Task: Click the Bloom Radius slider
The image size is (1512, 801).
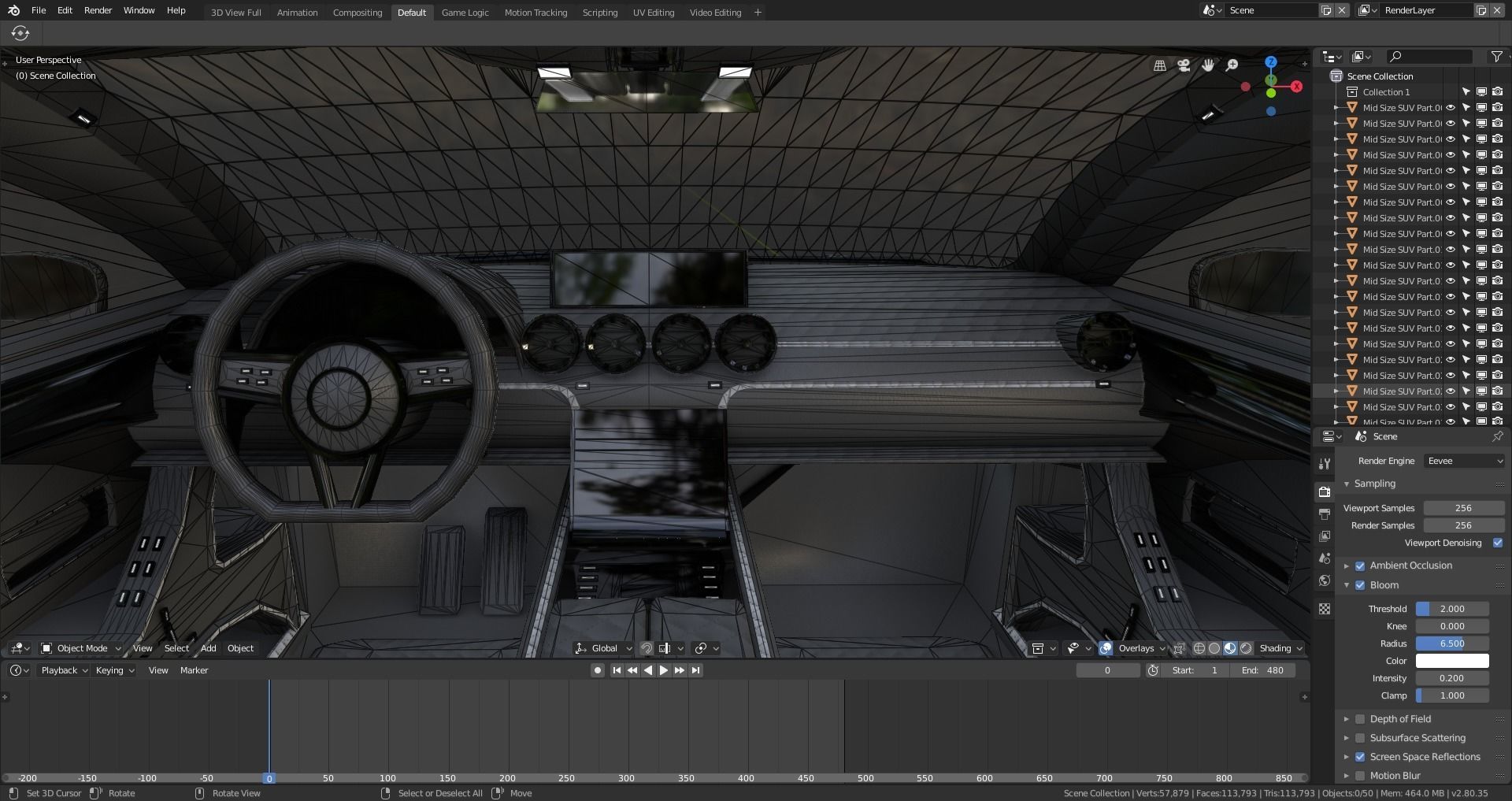Action: [1452, 643]
